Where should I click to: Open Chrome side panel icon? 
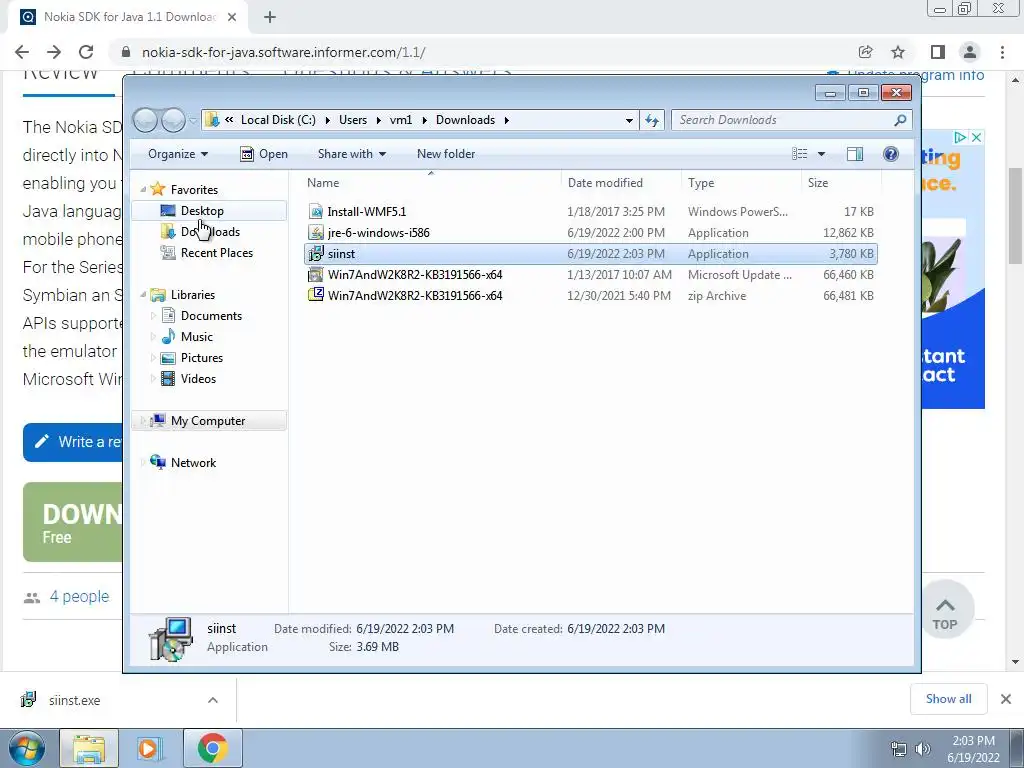coord(938,52)
